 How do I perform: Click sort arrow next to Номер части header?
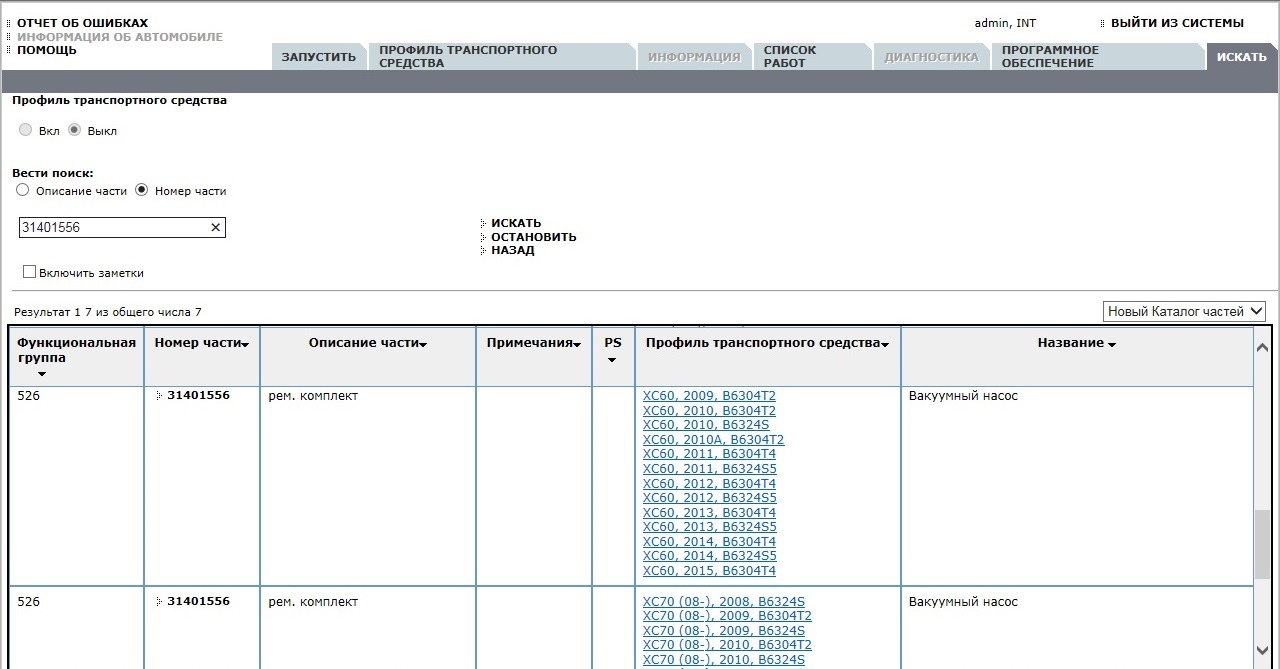tap(246, 344)
